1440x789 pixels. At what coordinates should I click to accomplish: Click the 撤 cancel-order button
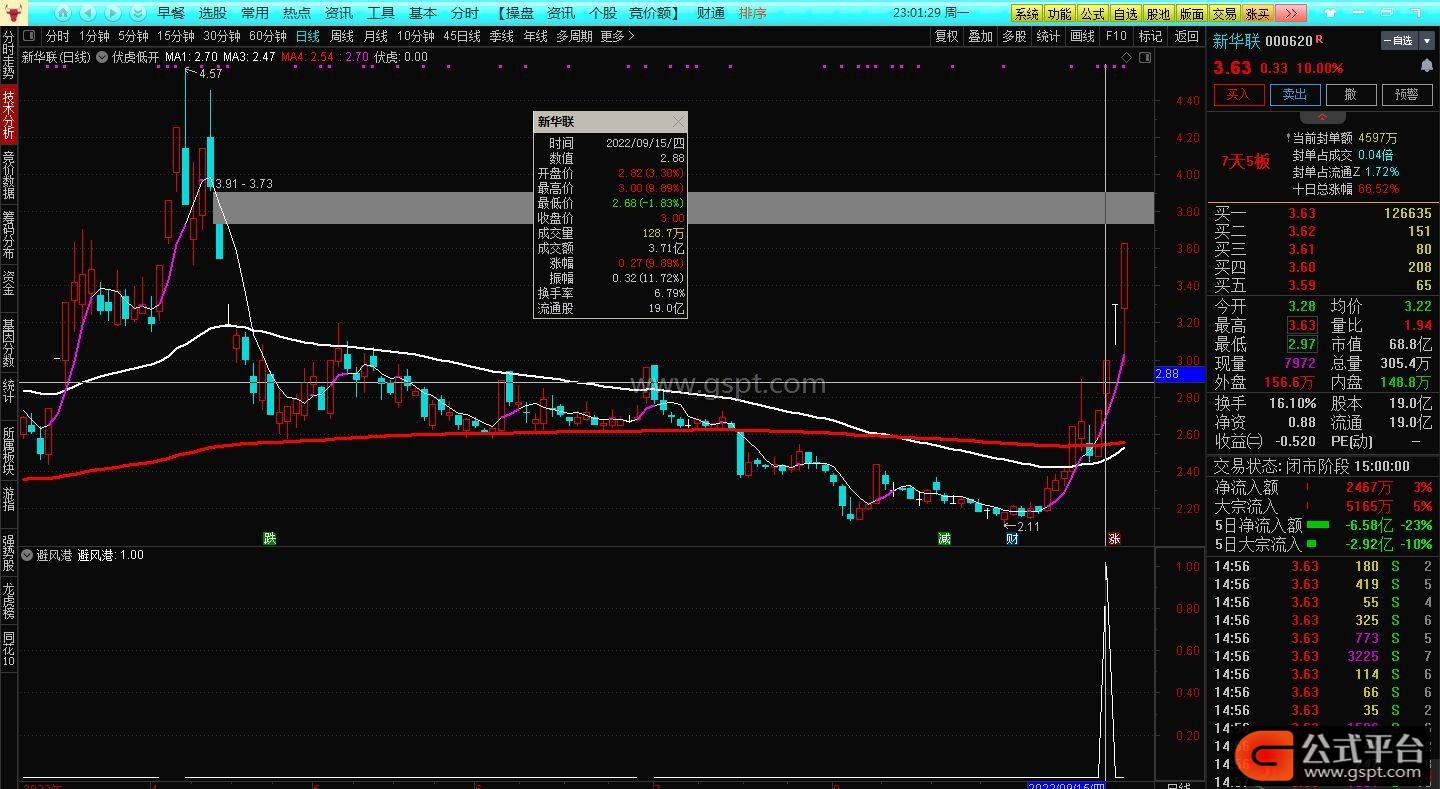pyautogui.click(x=1351, y=94)
